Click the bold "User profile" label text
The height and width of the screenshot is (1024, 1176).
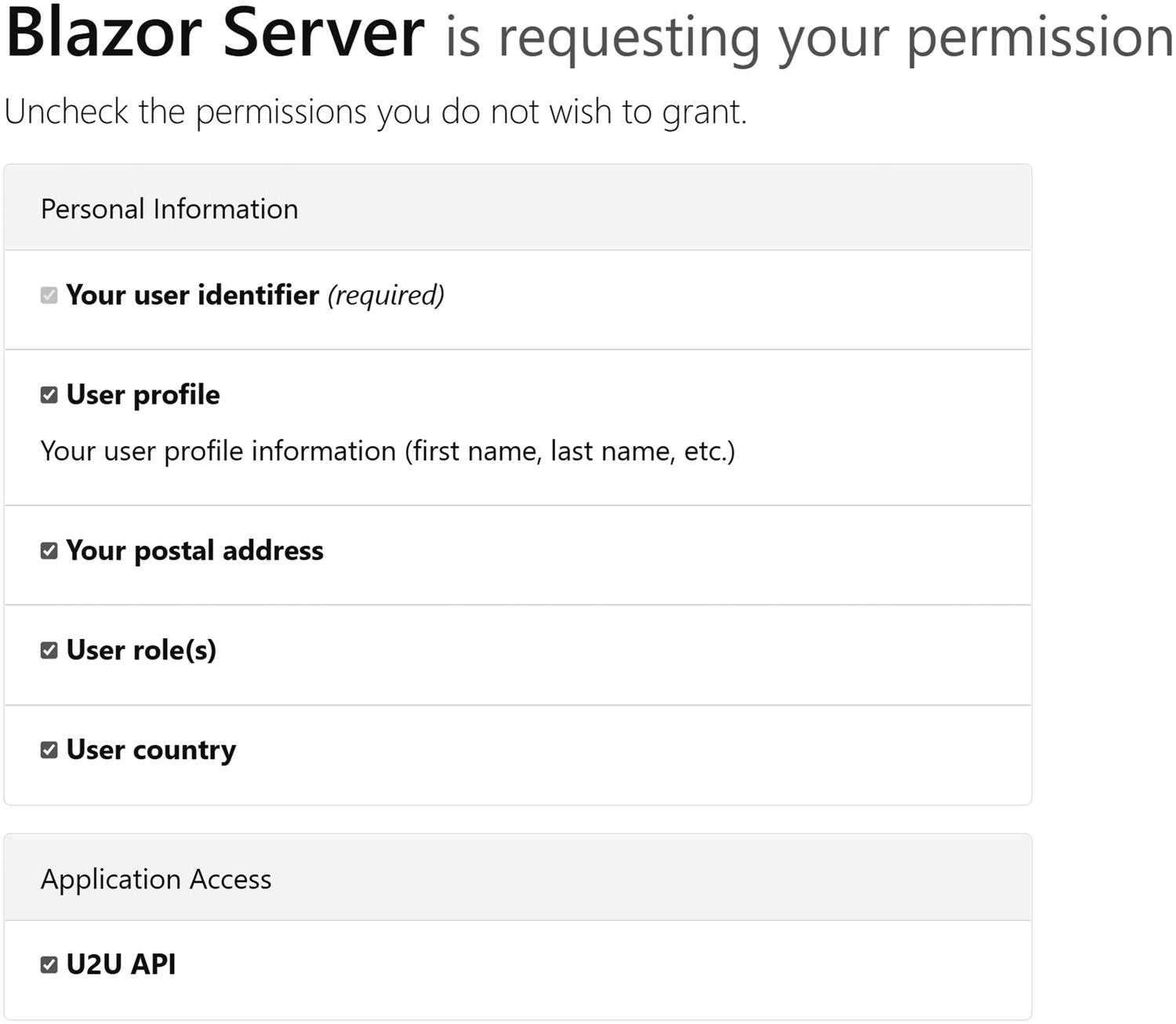tap(143, 394)
